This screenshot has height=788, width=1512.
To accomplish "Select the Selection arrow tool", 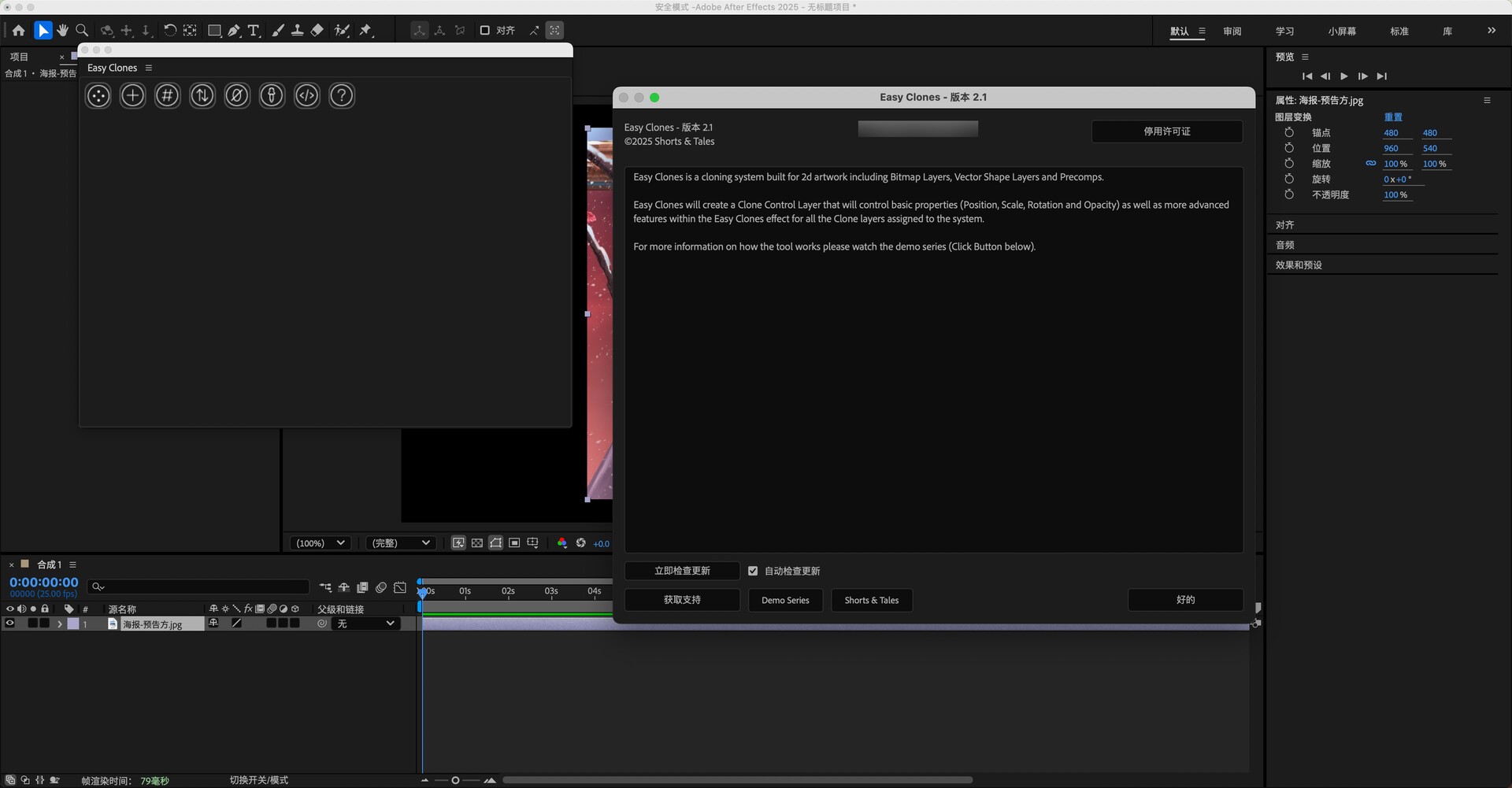I will (43, 31).
